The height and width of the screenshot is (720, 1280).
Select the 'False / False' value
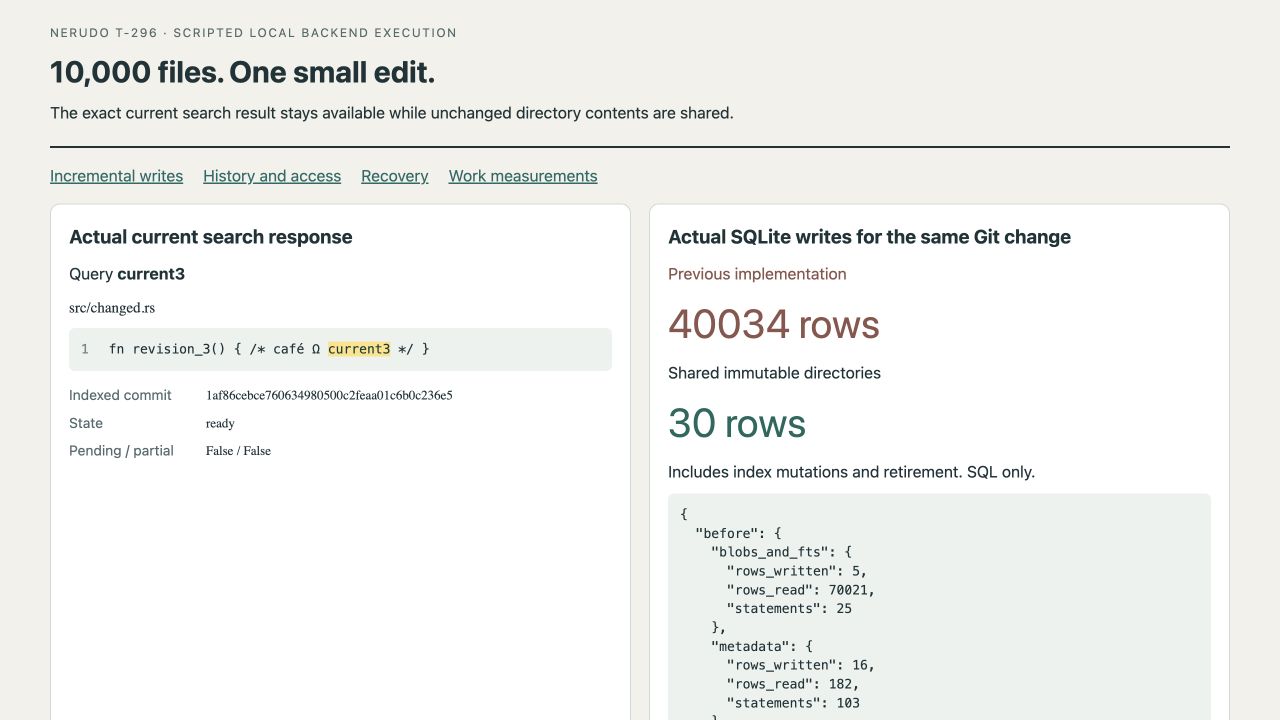pyautogui.click(x=238, y=451)
